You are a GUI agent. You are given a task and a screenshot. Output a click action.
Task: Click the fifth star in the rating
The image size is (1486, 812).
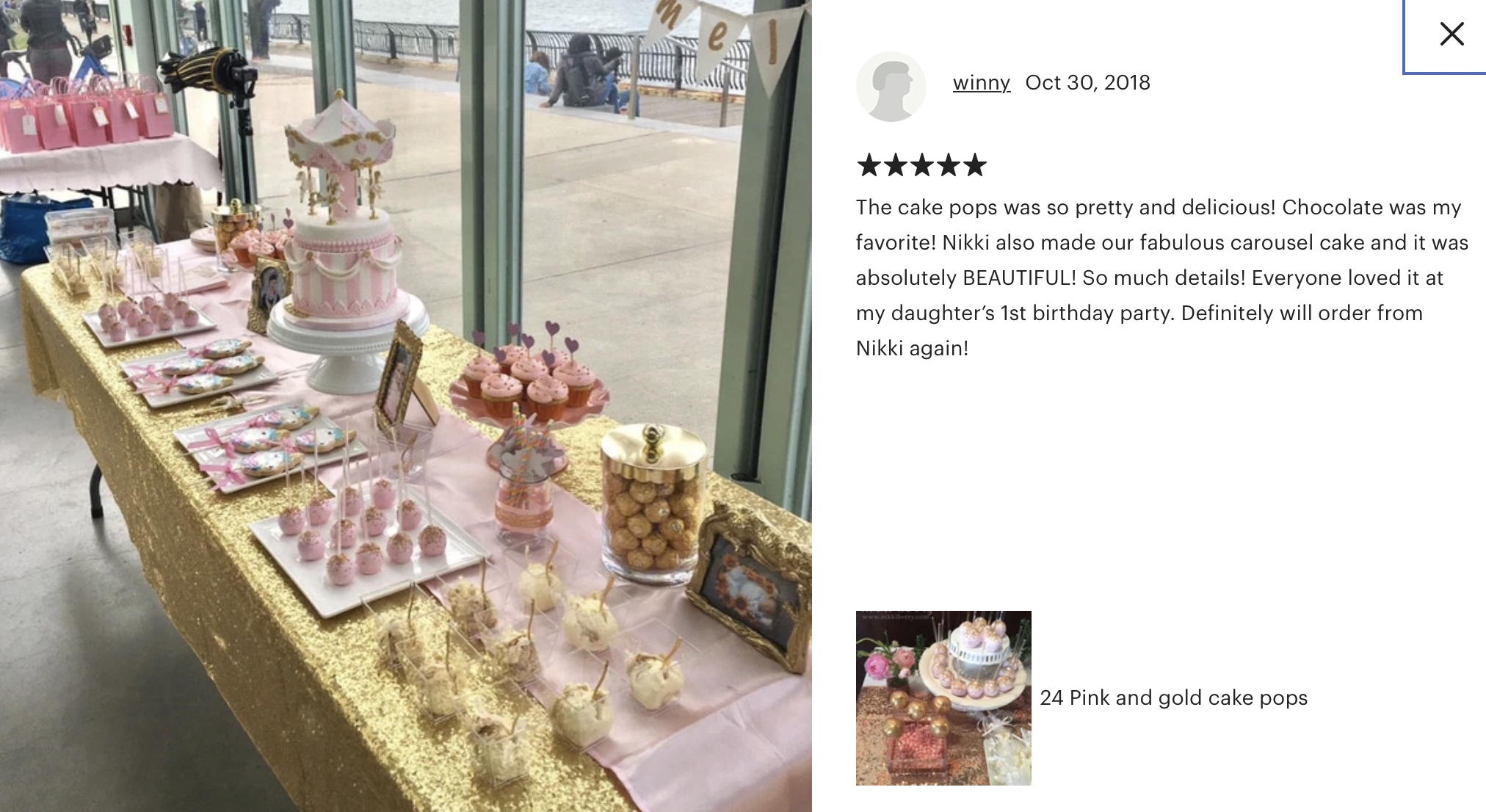pos(974,165)
